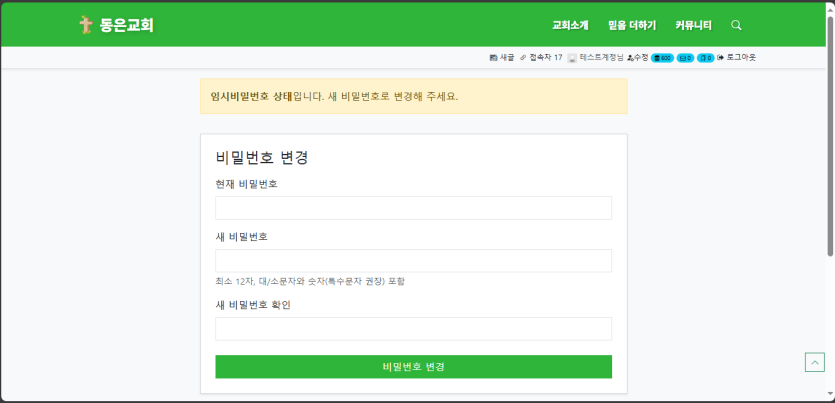This screenshot has width=835, height=403.
Task: Open 새글 new posts link
Action: click(502, 58)
